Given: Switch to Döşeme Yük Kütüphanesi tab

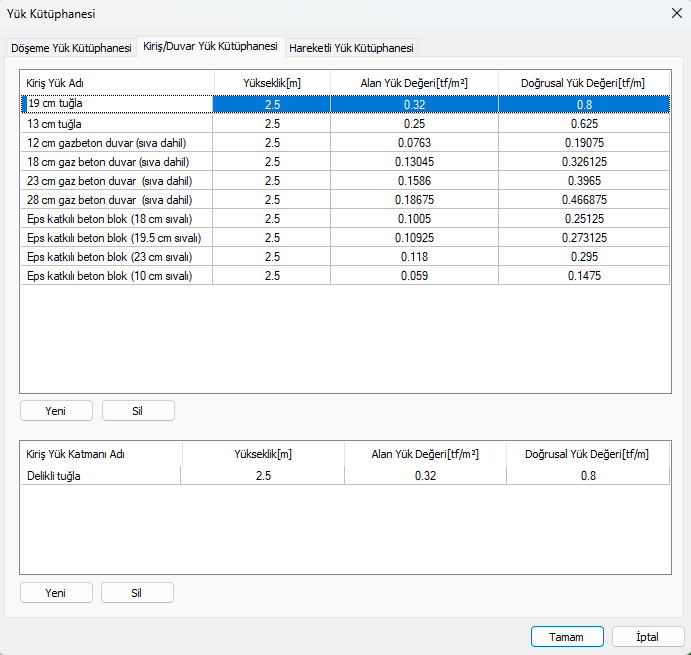Looking at the screenshot, I should [x=71, y=48].
